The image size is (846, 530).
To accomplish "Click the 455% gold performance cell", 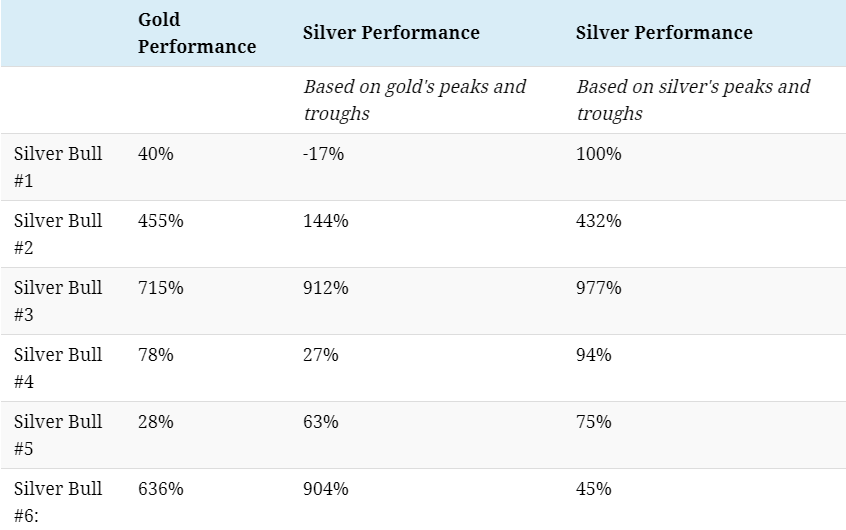I will [x=160, y=221].
